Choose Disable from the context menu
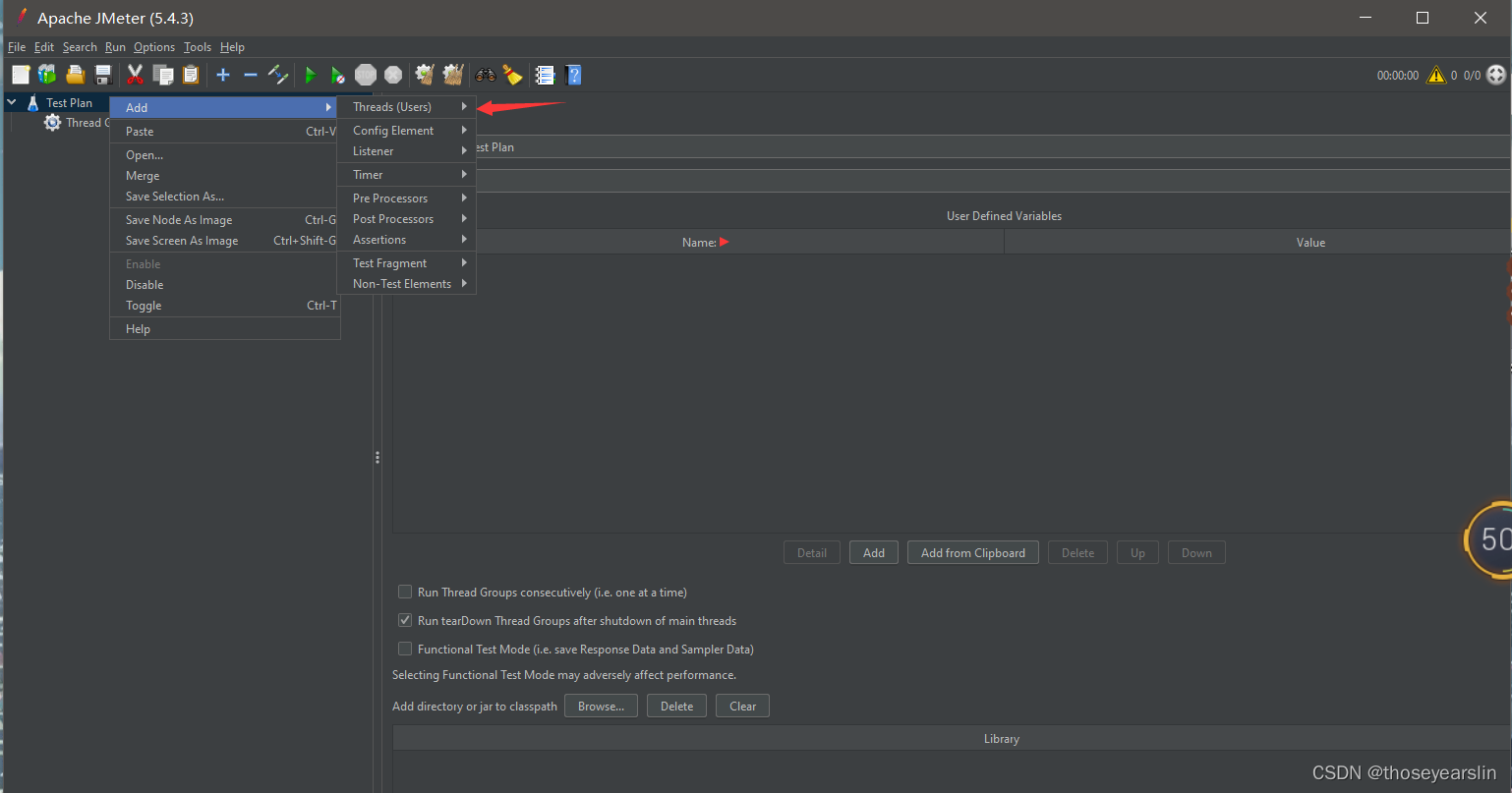 point(225,285)
